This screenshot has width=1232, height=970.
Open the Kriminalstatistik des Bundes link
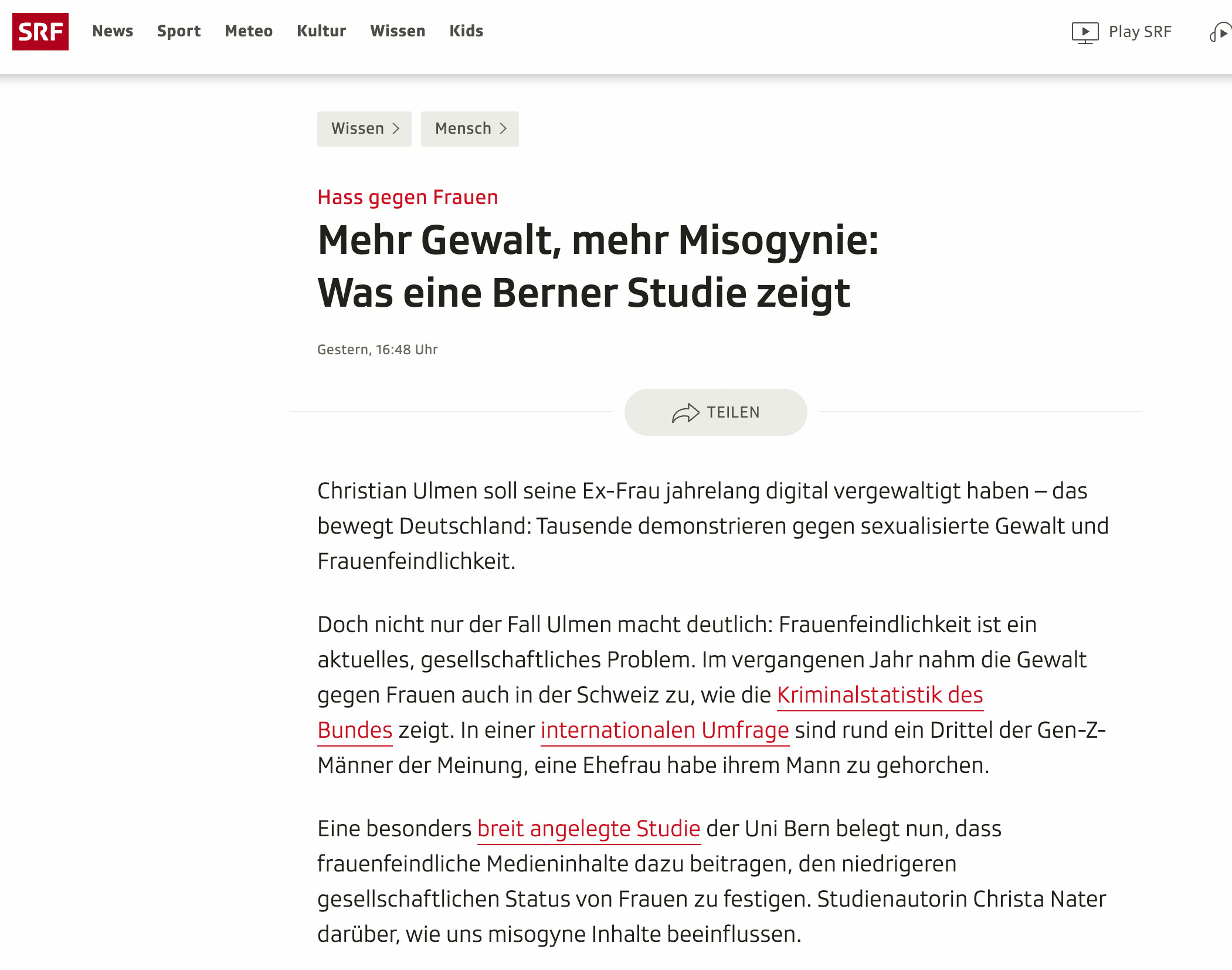point(879,695)
